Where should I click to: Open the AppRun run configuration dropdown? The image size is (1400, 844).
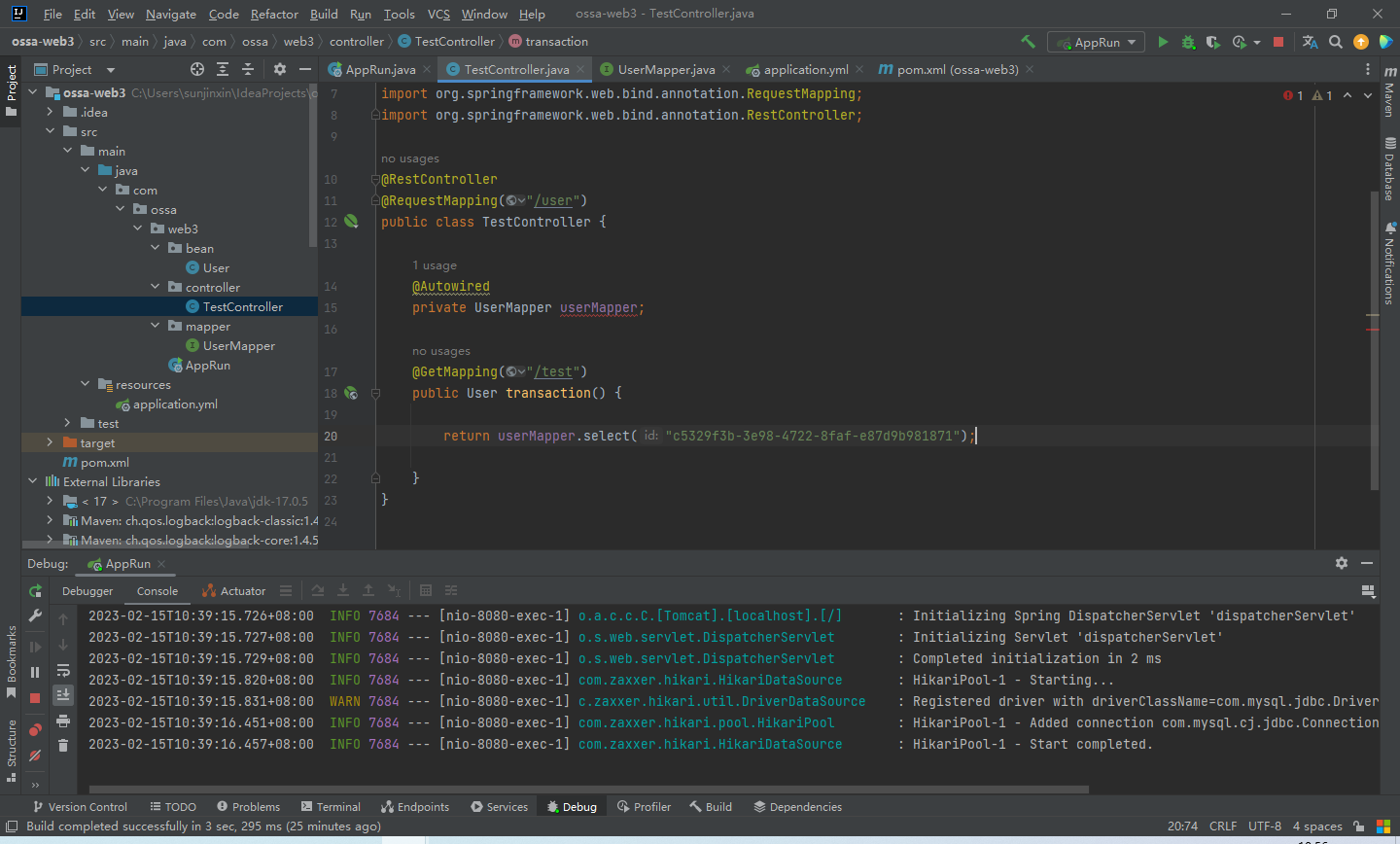pyautogui.click(x=1097, y=42)
